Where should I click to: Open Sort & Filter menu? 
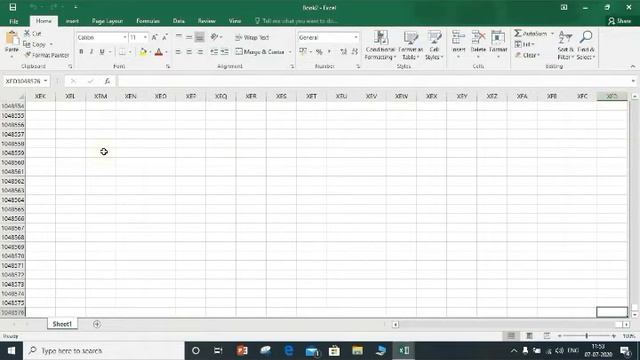pos(565,45)
